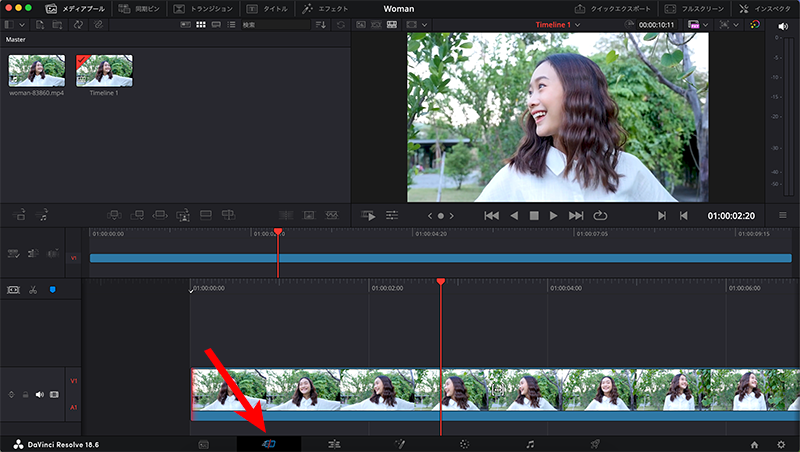Mute track V1 speaker icon
800x452 pixels.
[40, 394]
